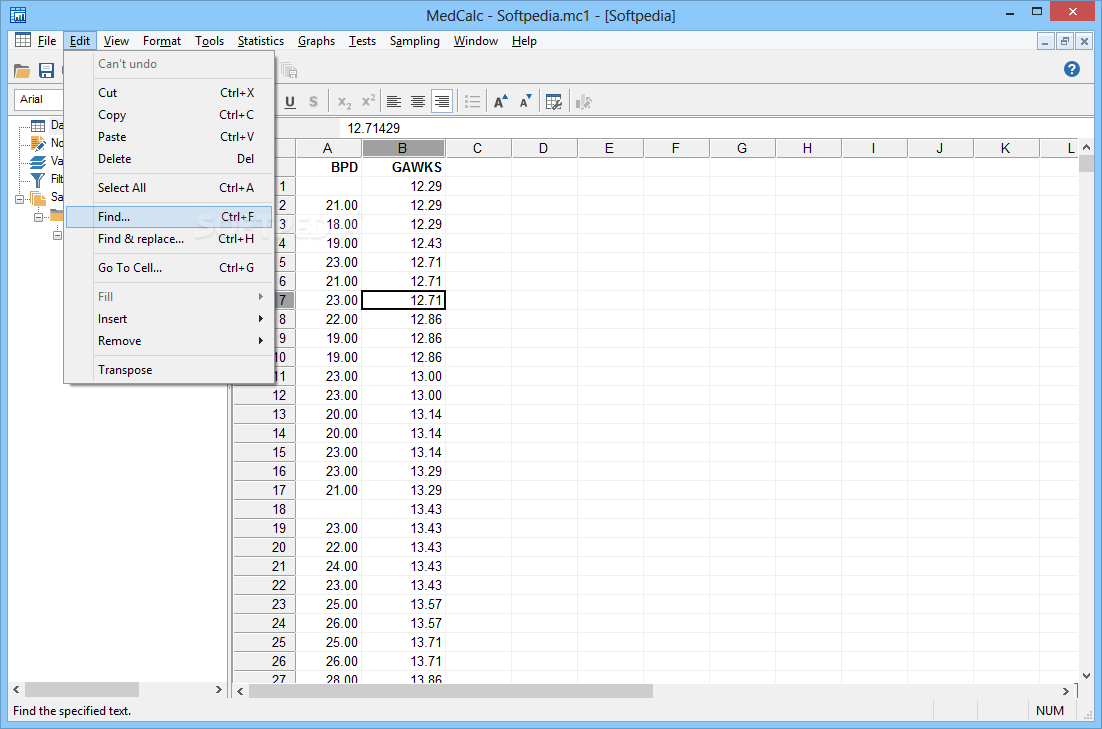
Task: Increase the font size
Action: coord(500,102)
